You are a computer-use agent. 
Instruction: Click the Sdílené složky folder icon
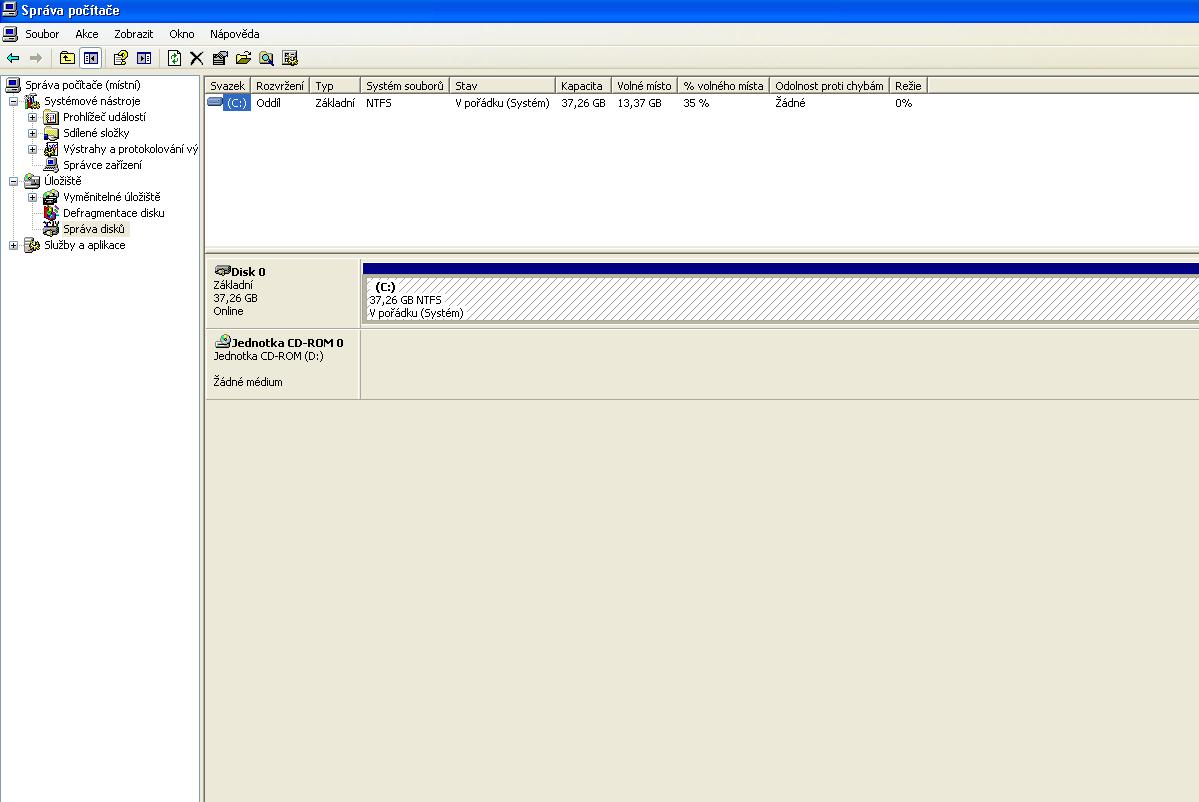coord(51,133)
